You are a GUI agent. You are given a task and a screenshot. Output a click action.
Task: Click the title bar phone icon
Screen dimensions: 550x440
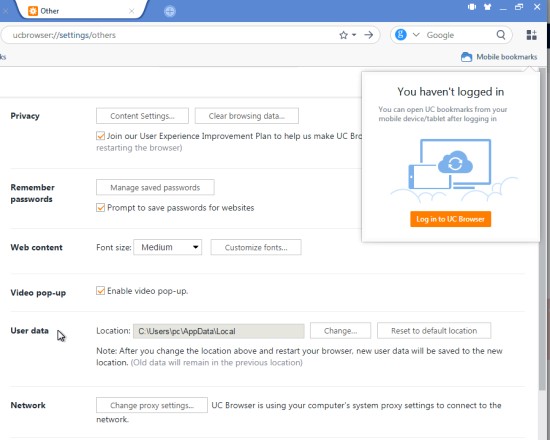pyautogui.click(x=472, y=7)
